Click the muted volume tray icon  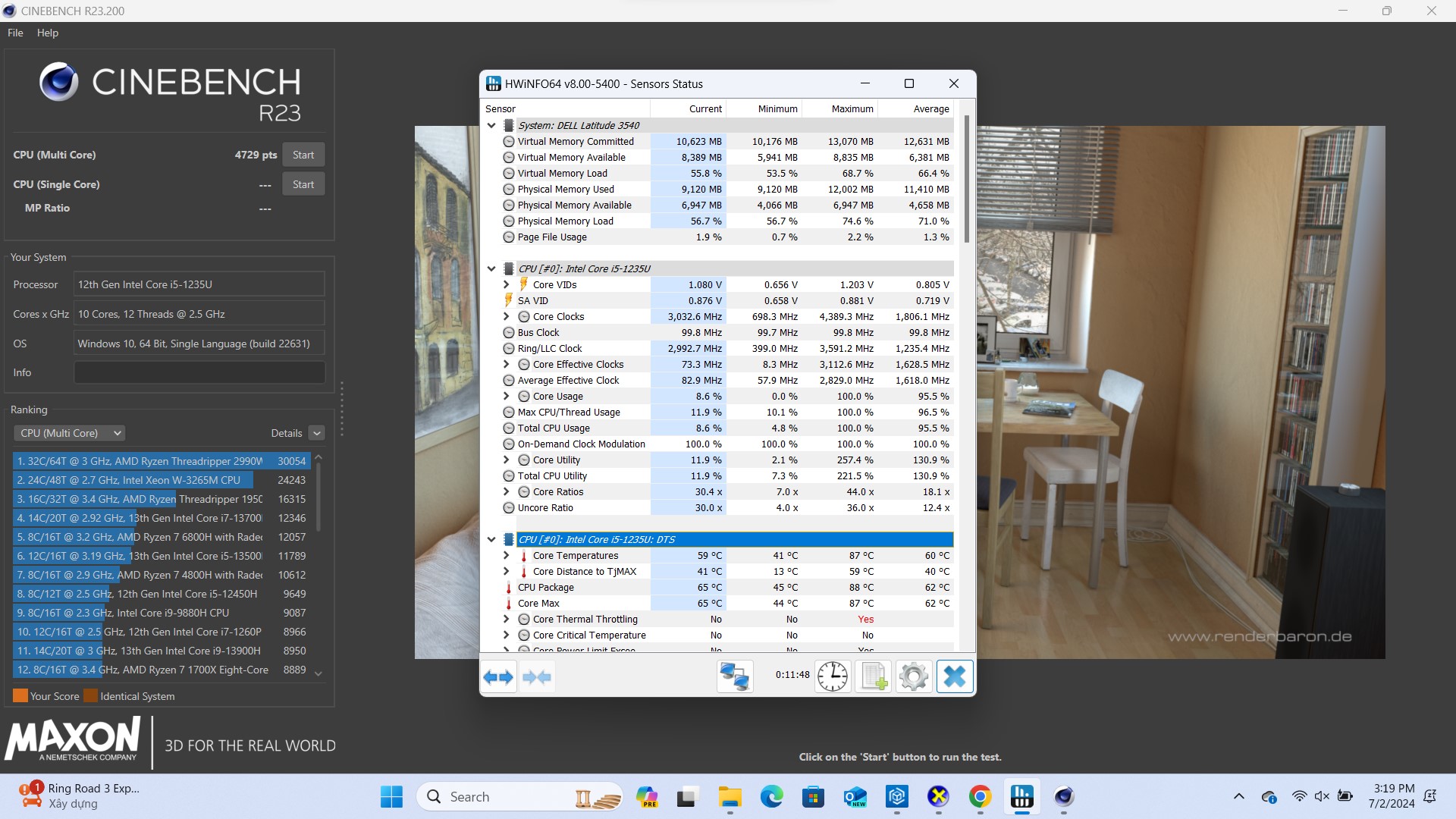point(1322,796)
